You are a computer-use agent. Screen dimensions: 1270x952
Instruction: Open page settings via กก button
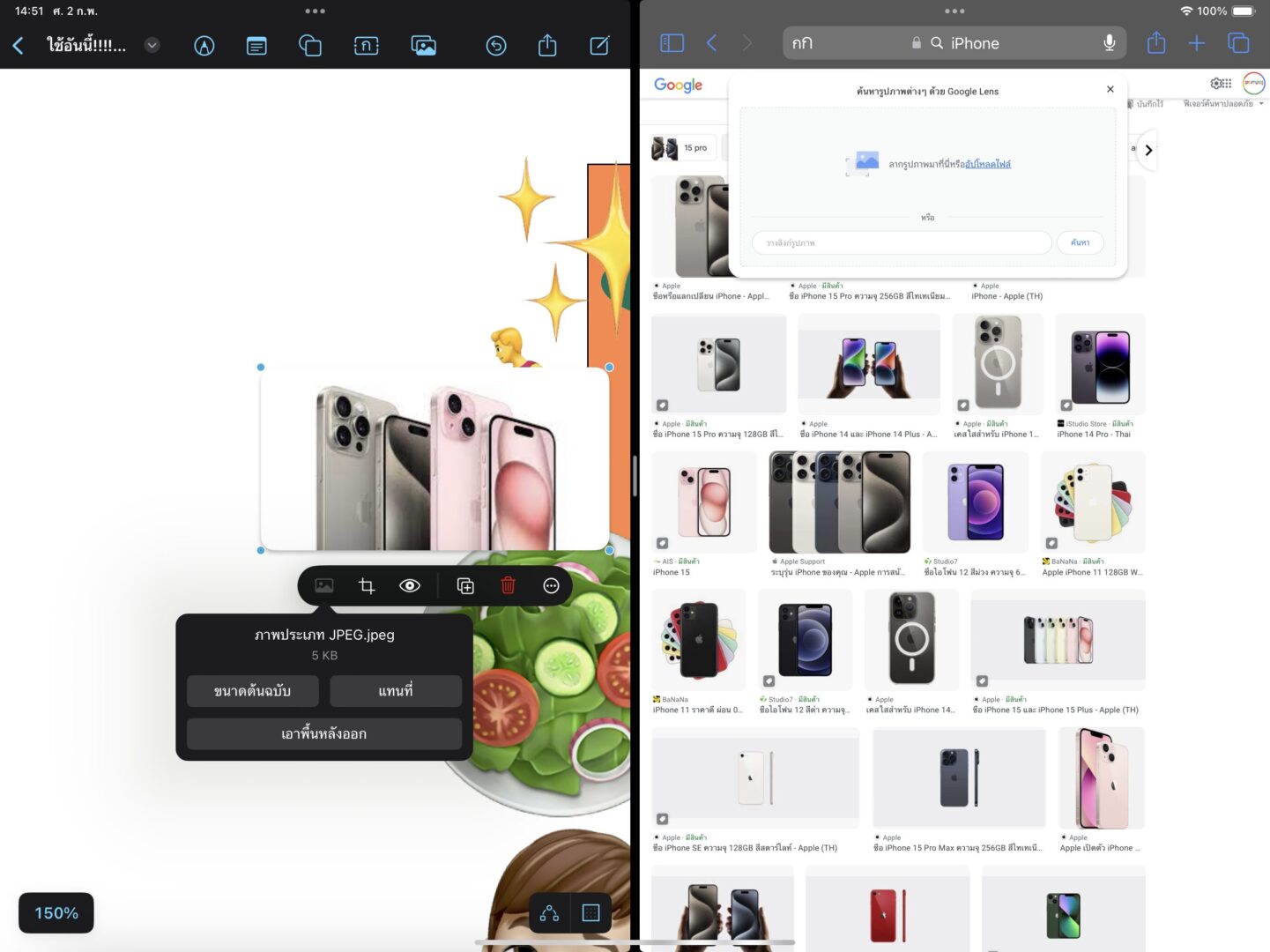pos(802,42)
